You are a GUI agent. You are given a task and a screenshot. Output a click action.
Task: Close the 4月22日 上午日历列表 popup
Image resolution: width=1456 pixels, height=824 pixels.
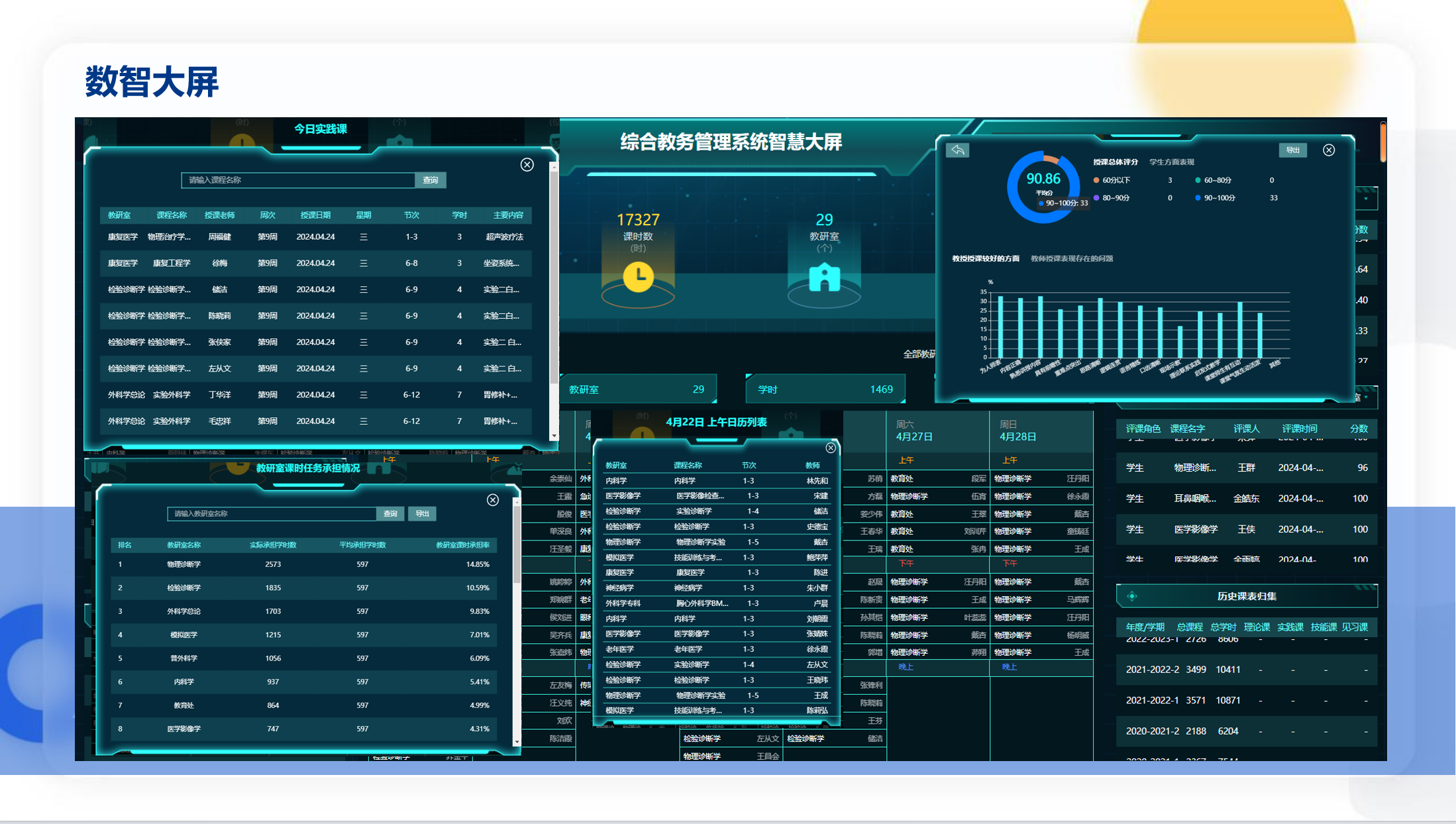(x=831, y=448)
